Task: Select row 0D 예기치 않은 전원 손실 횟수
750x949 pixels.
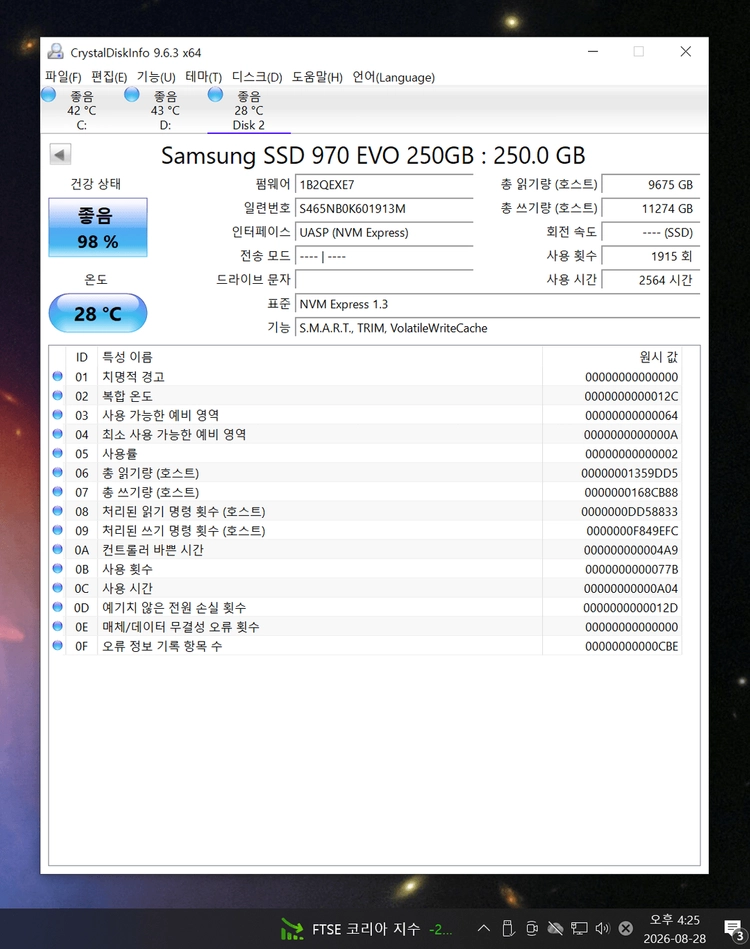Action: pos(366,608)
